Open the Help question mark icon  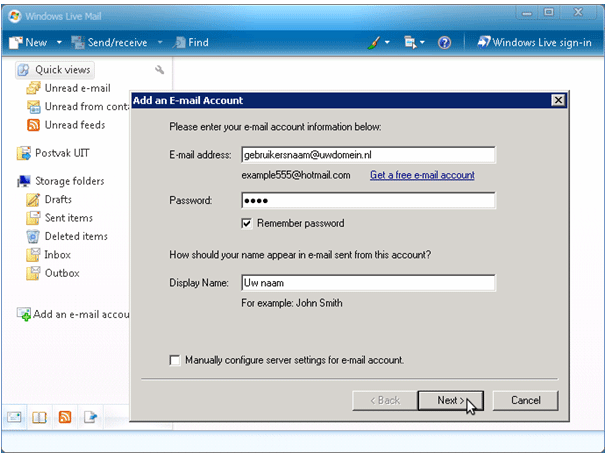click(x=444, y=43)
